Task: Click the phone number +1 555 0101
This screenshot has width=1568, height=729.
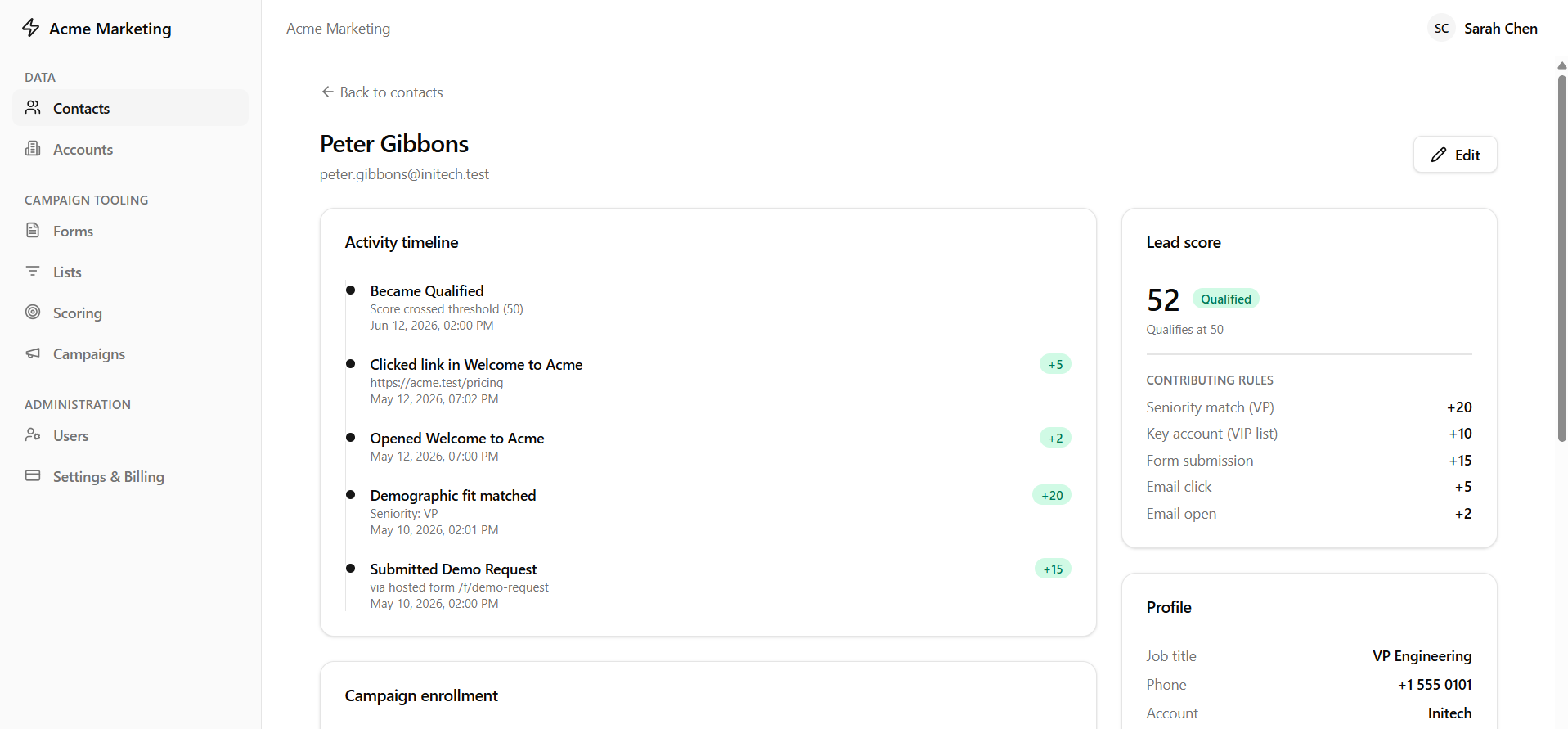Action: [1435, 684]
